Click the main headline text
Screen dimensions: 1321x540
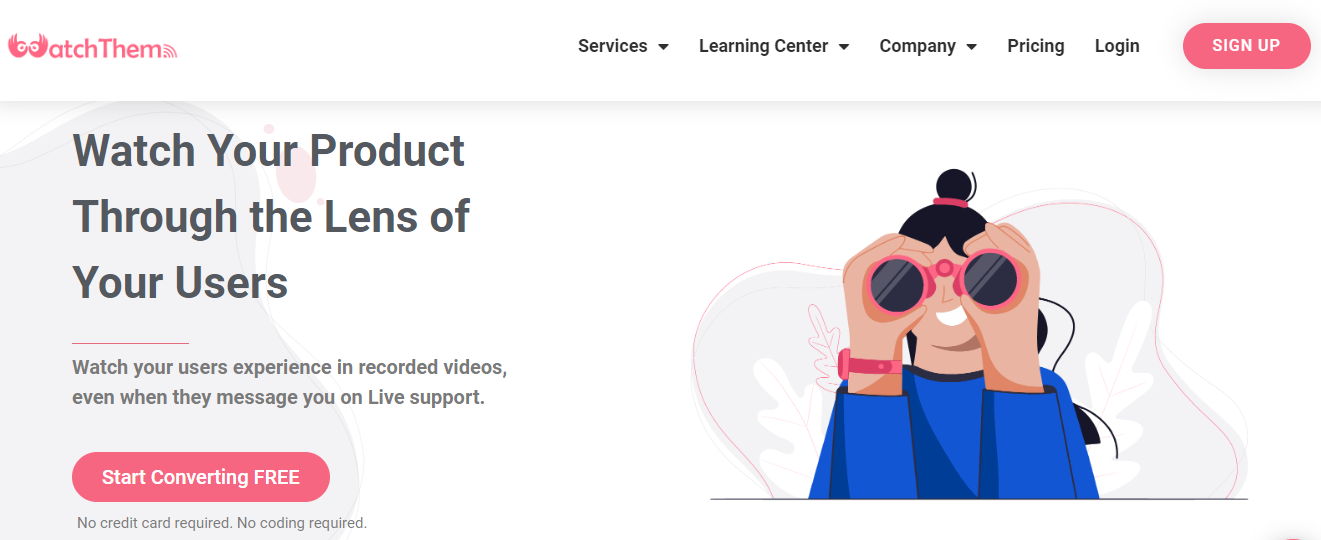271,217
